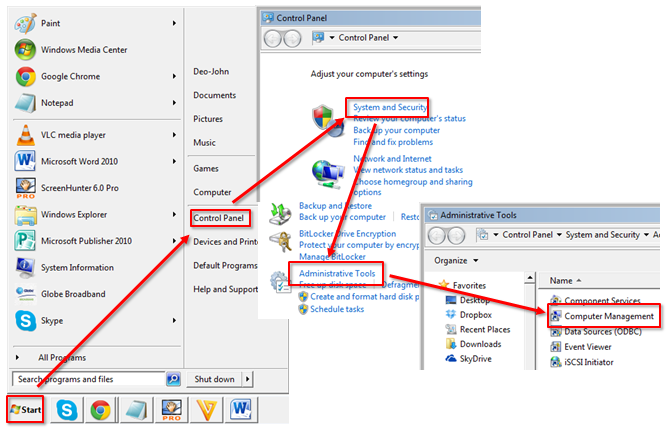Launch Microsoft Publisher 2010 icon
Screen dimensions: 669x428
coord(25,241)
